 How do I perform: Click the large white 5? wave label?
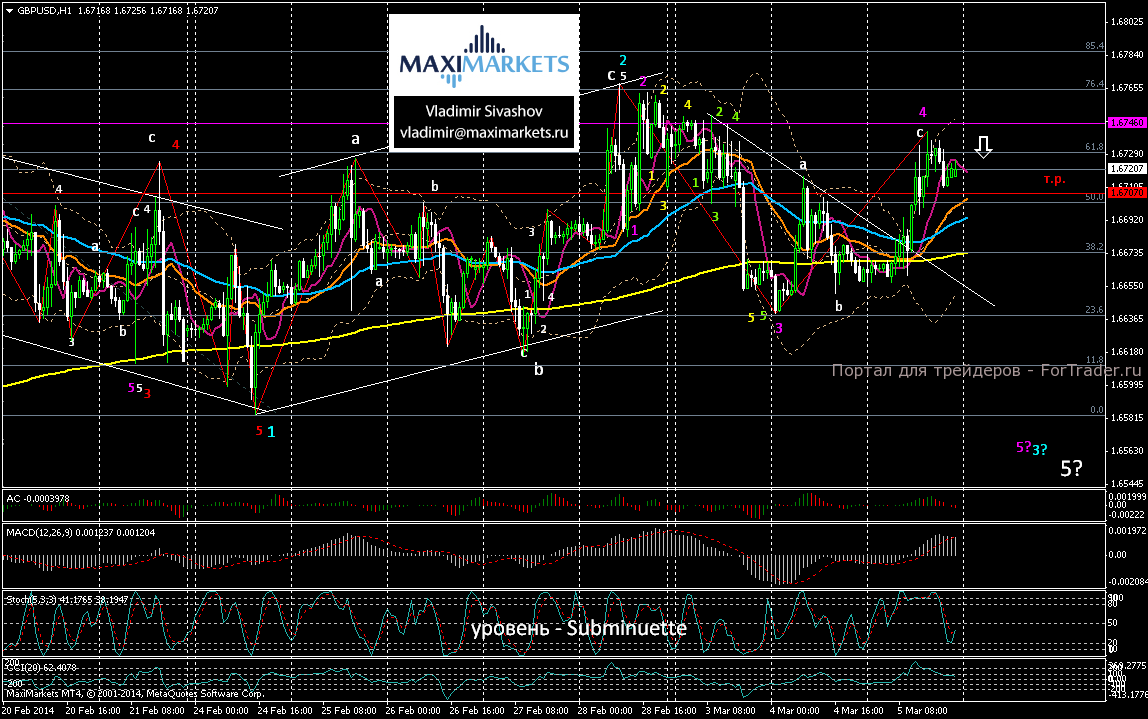coord(1071,468)
